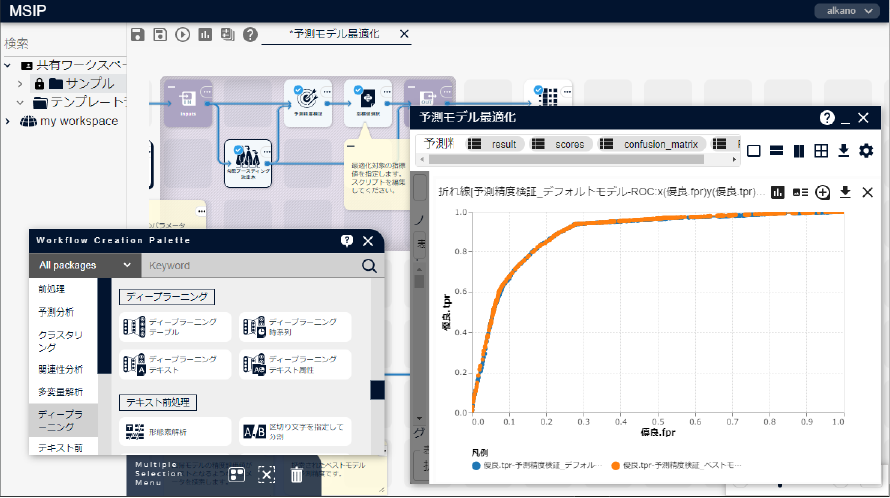
Task: Delete selection with the trash icon
Action: click(296, 475)
